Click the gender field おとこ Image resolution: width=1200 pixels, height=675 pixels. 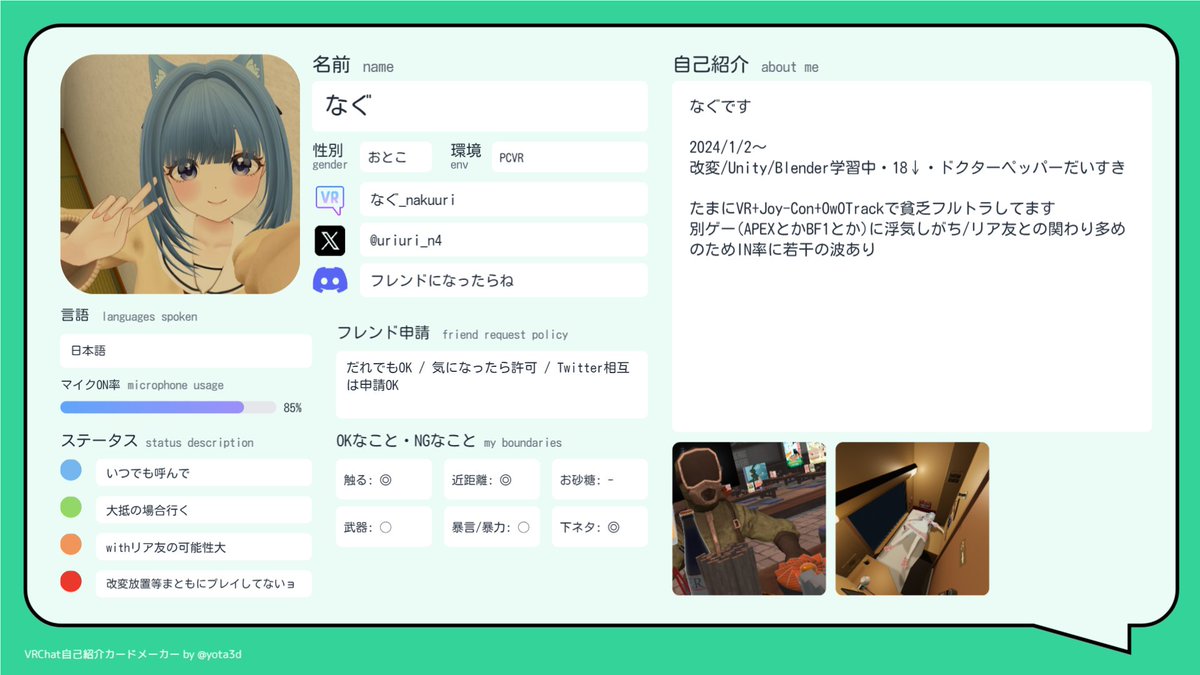[x=396, y=157]
